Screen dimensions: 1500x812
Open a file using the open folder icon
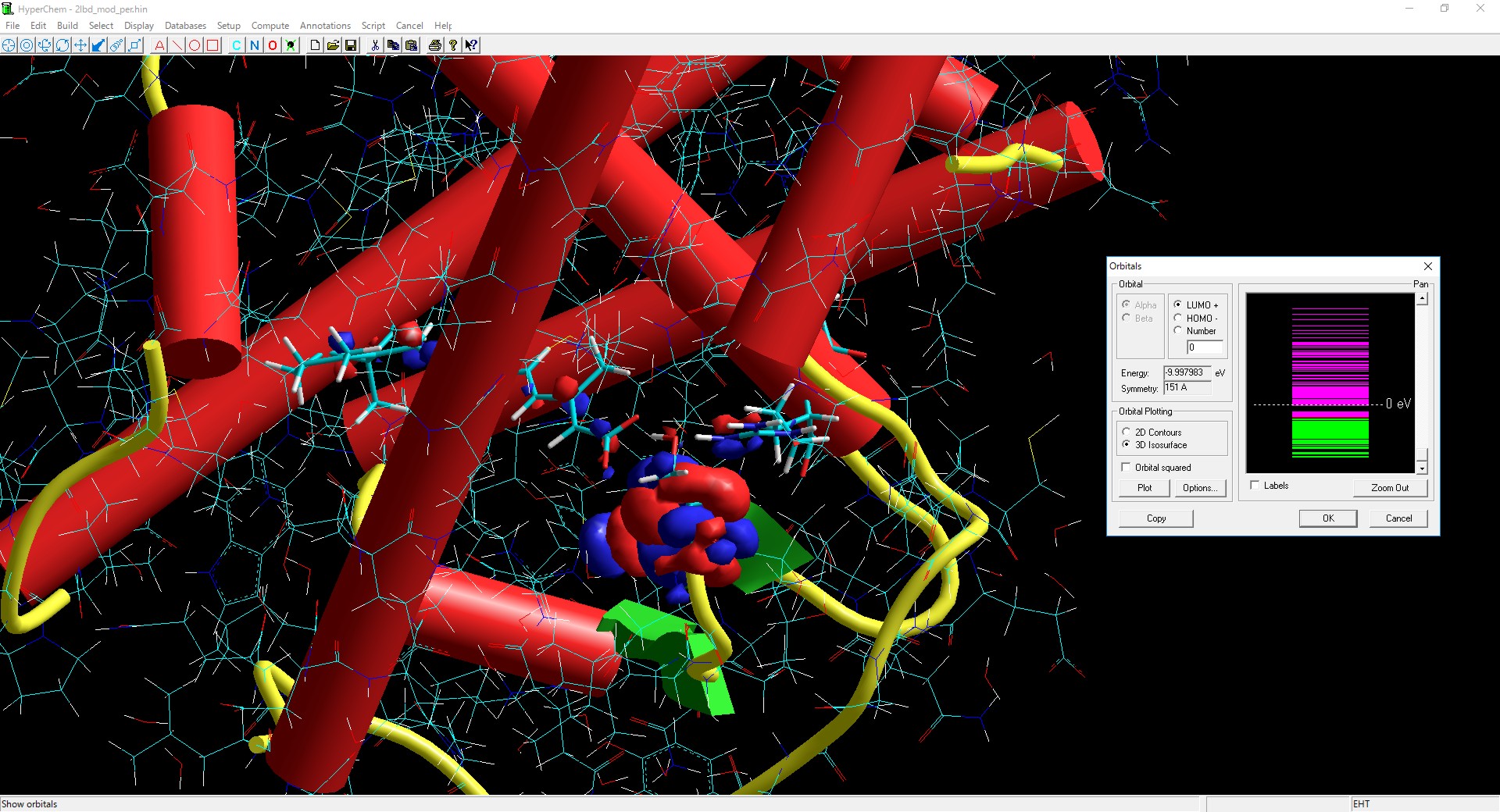333,45
